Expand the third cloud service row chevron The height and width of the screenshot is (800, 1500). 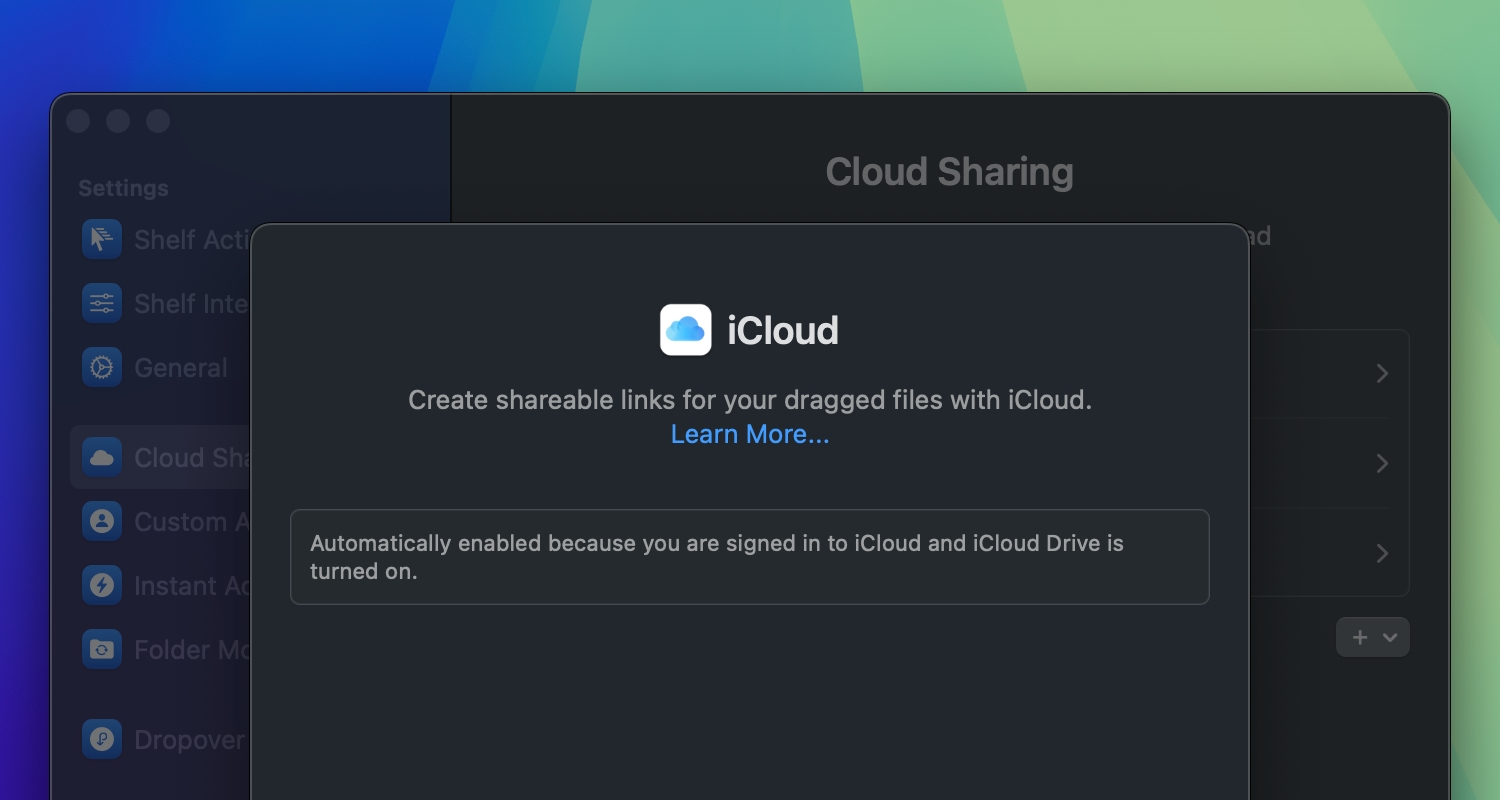1382,553
